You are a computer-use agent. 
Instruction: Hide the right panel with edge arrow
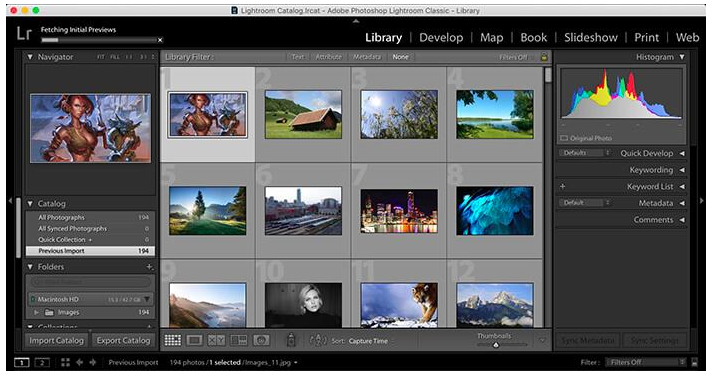point(702,200)
